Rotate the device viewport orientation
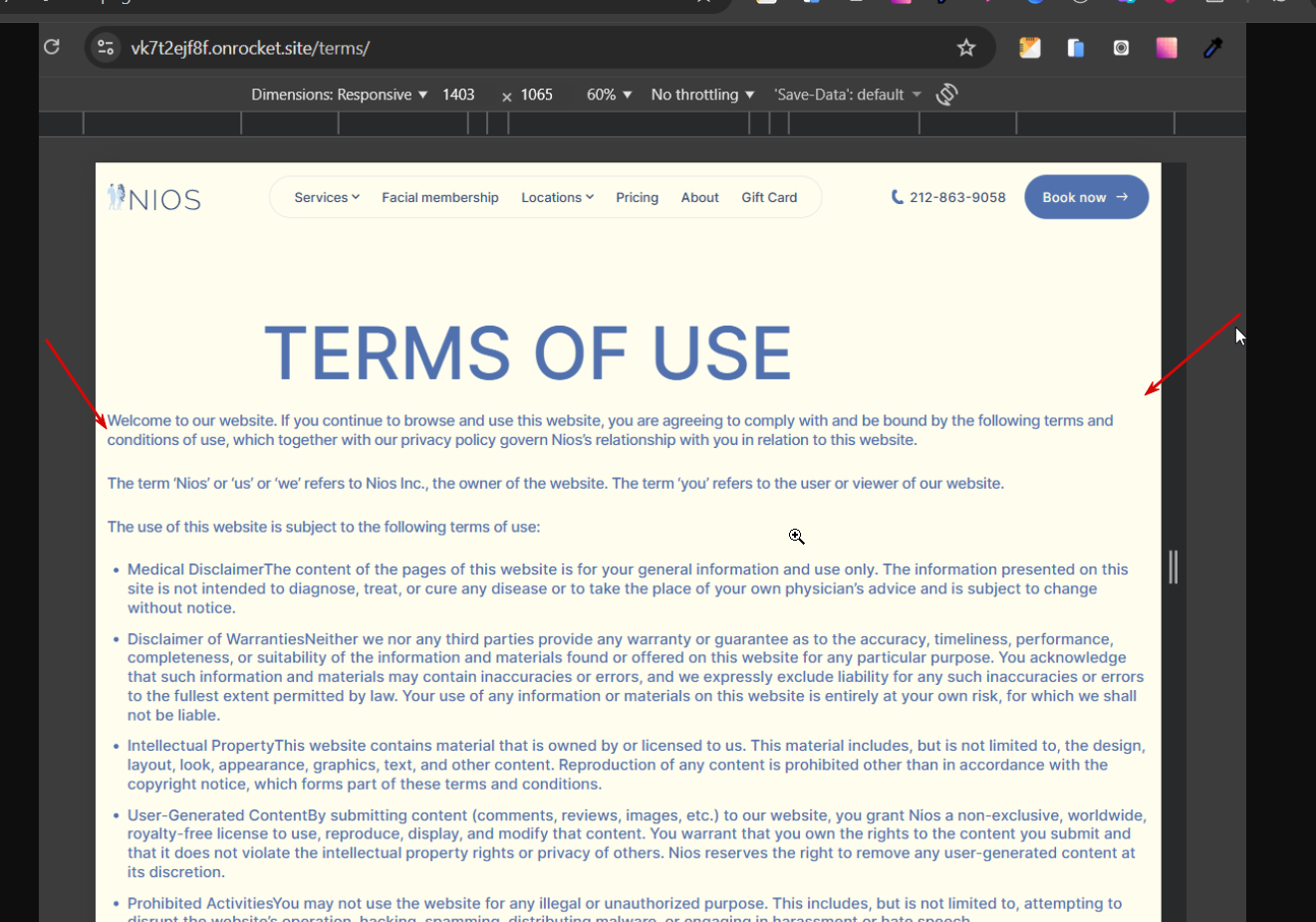The width and height of the screenshot is (1316, 922). (947, 95)
